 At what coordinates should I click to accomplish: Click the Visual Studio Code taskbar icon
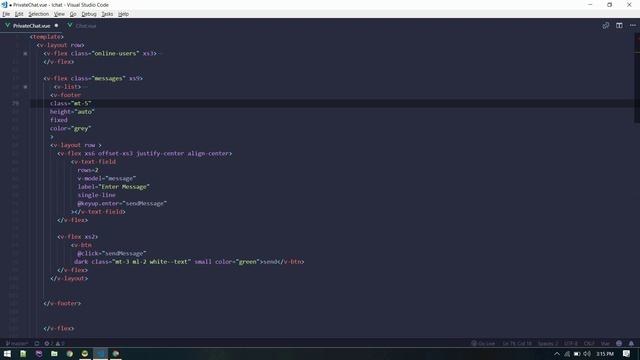100,353
